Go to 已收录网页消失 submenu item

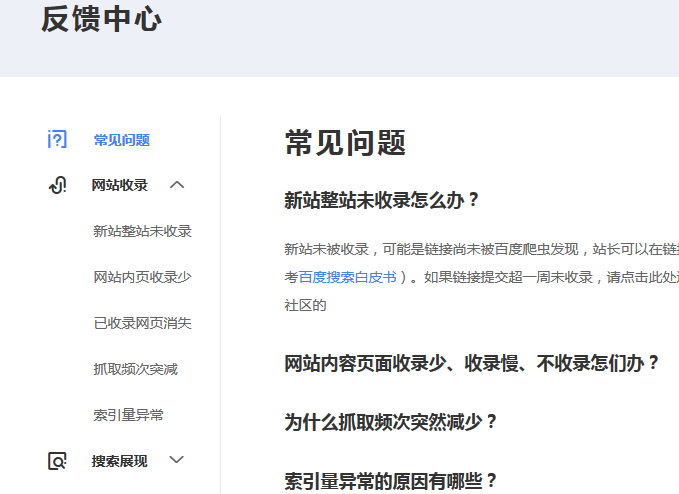pos(142,323)
